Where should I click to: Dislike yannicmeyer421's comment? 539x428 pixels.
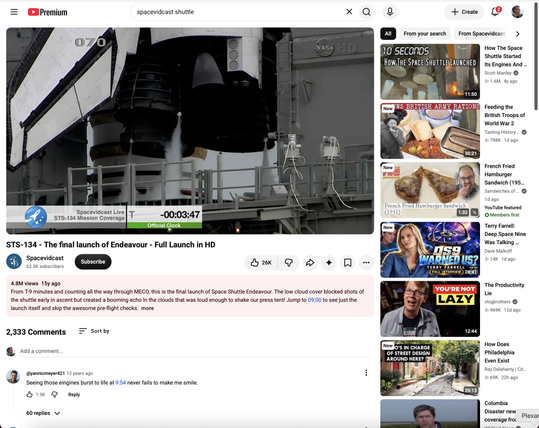coord(55,394)
